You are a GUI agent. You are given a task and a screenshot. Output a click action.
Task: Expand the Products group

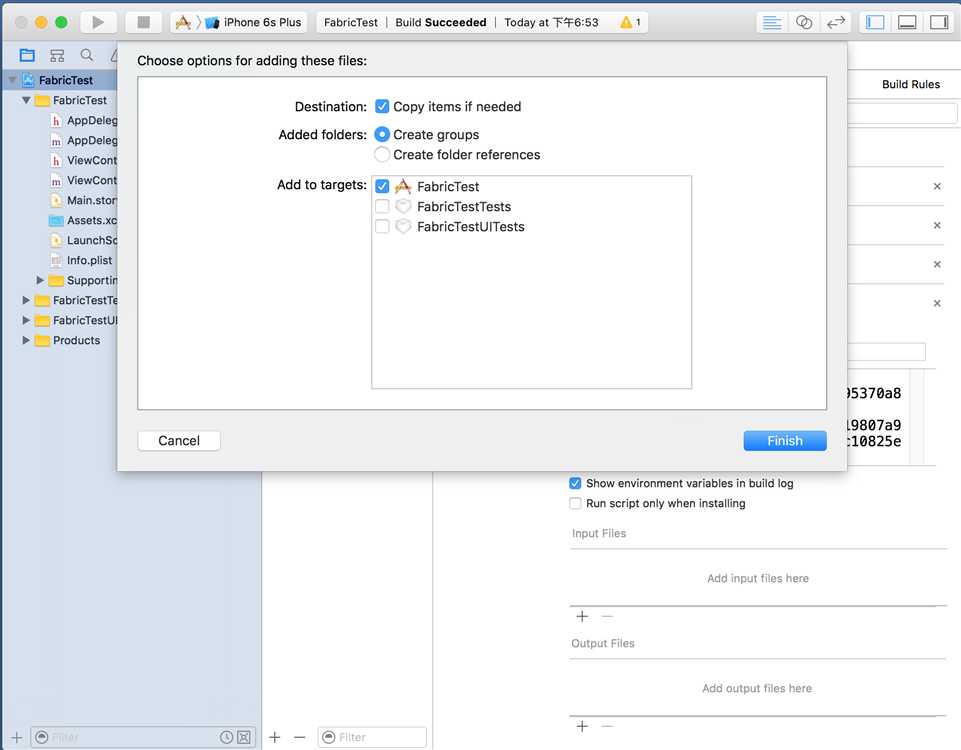coord(26,340)
